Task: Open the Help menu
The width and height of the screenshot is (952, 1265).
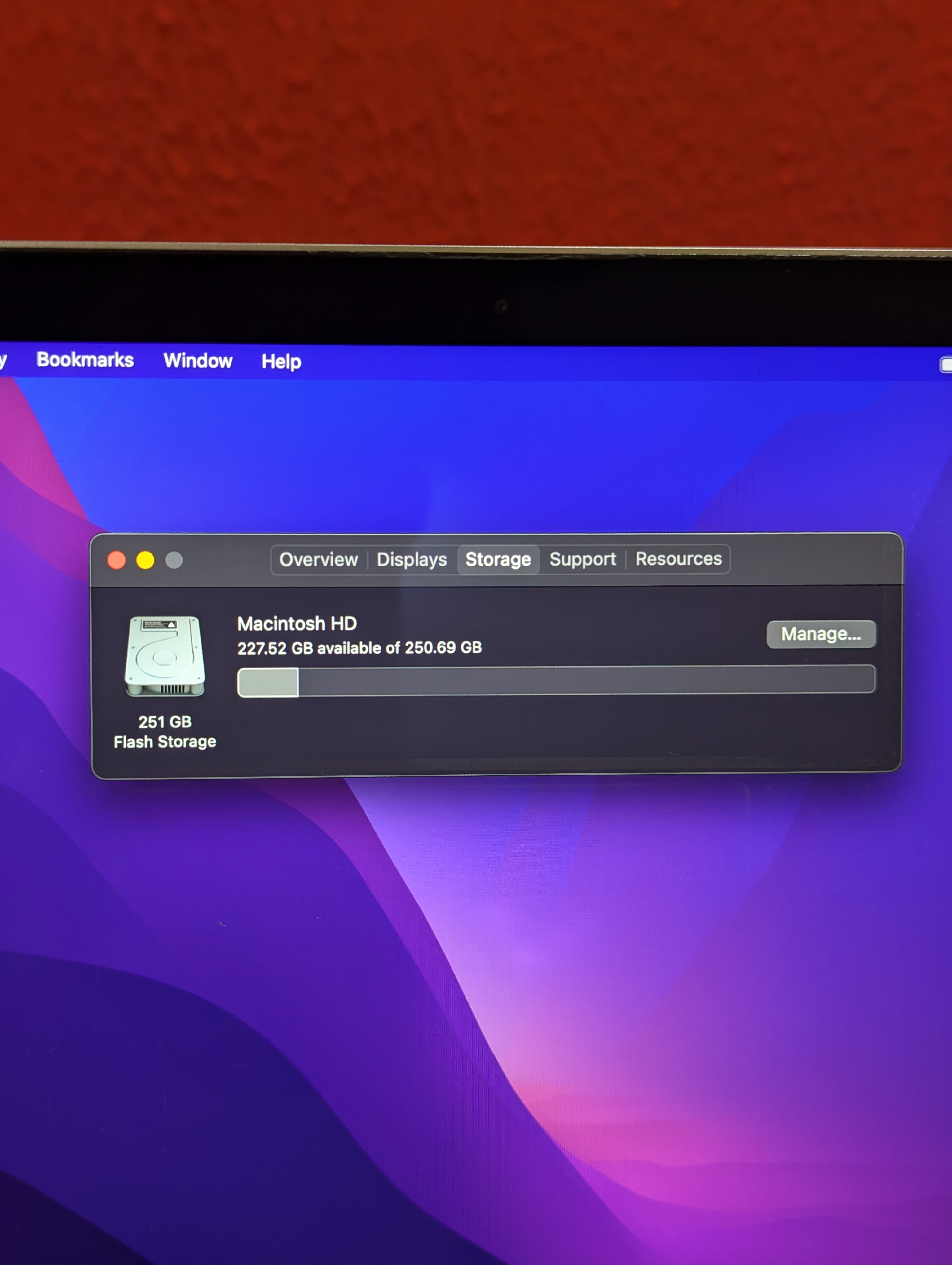Action: (x=281, y=362)
